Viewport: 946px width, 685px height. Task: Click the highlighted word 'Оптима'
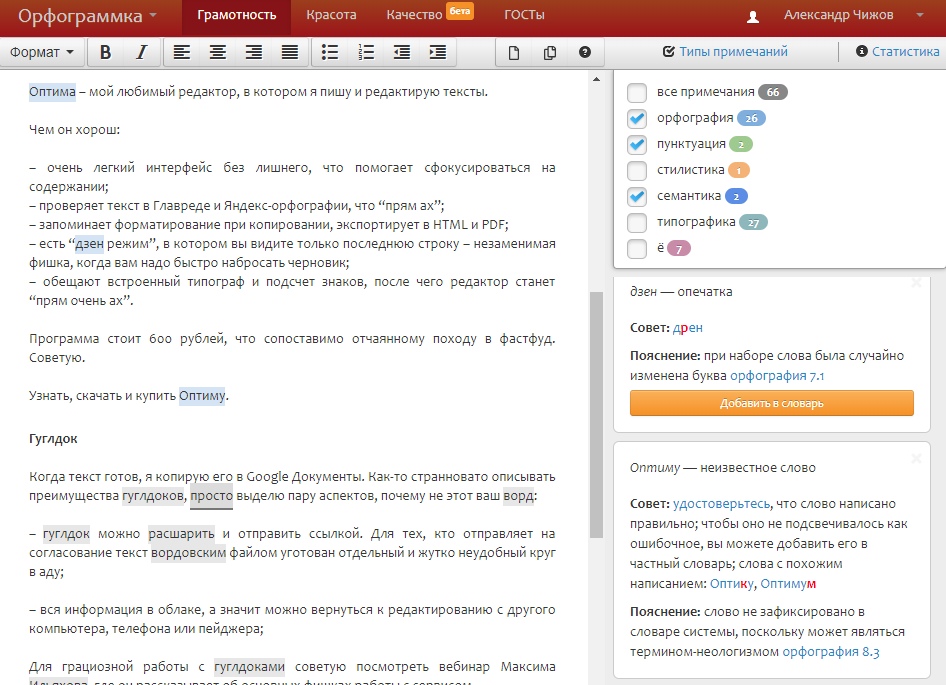point(52,92)
